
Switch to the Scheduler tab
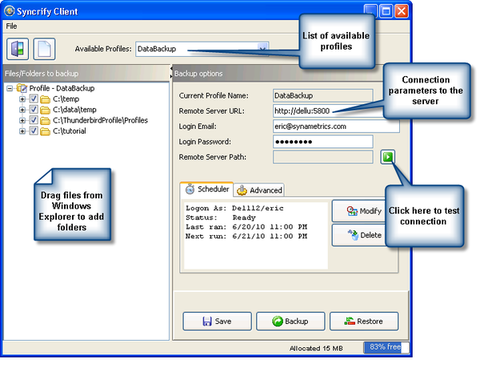[x=207, y=189]
